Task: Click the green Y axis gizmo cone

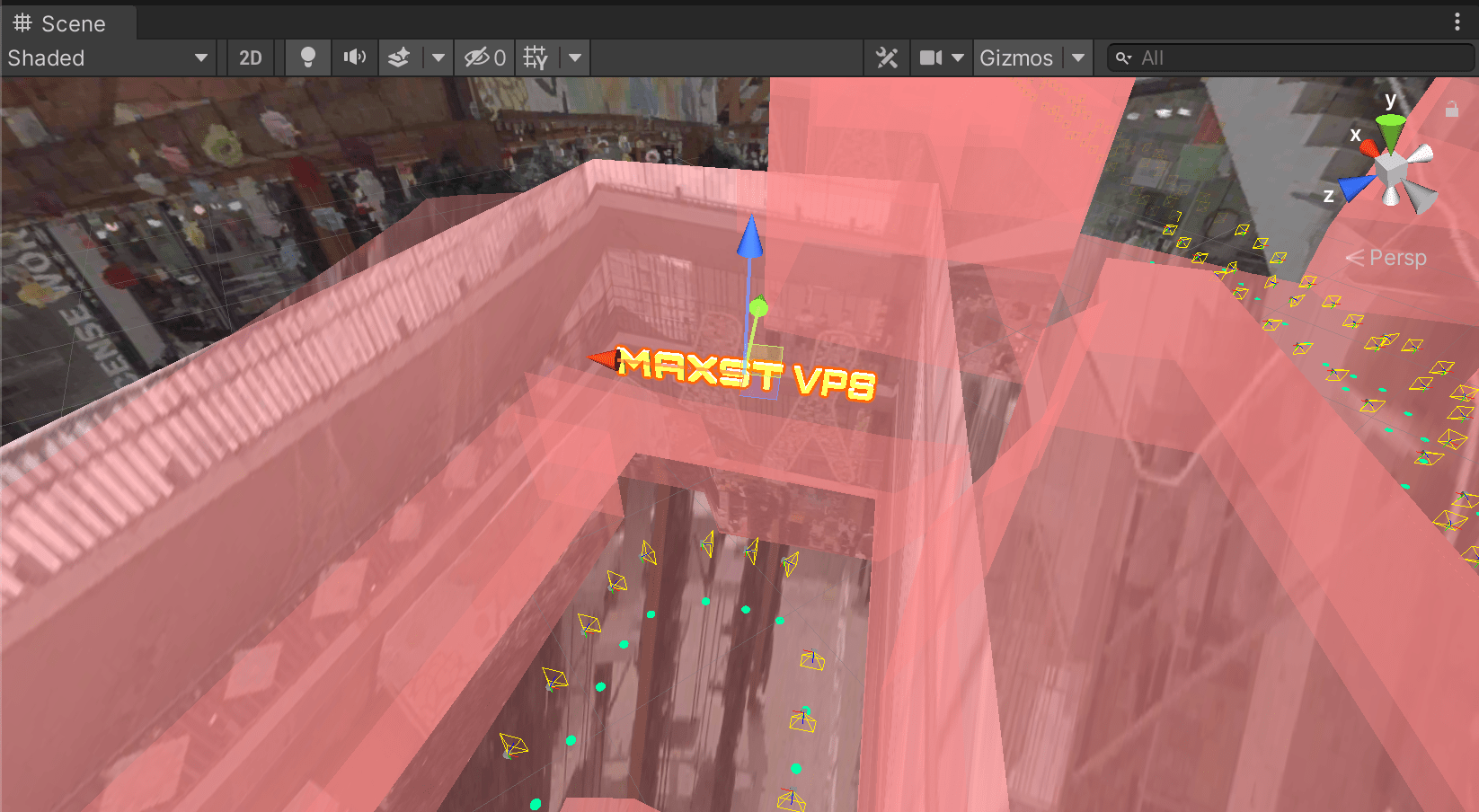Action: (1391, 131)
